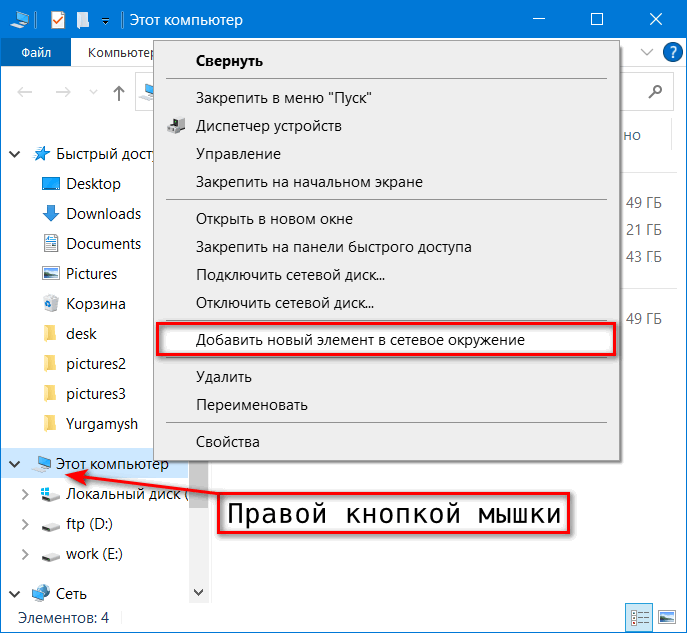Collapse the Сеть network tree node
Viewport: 687px width, 633px height.
[x=14, y=593]
